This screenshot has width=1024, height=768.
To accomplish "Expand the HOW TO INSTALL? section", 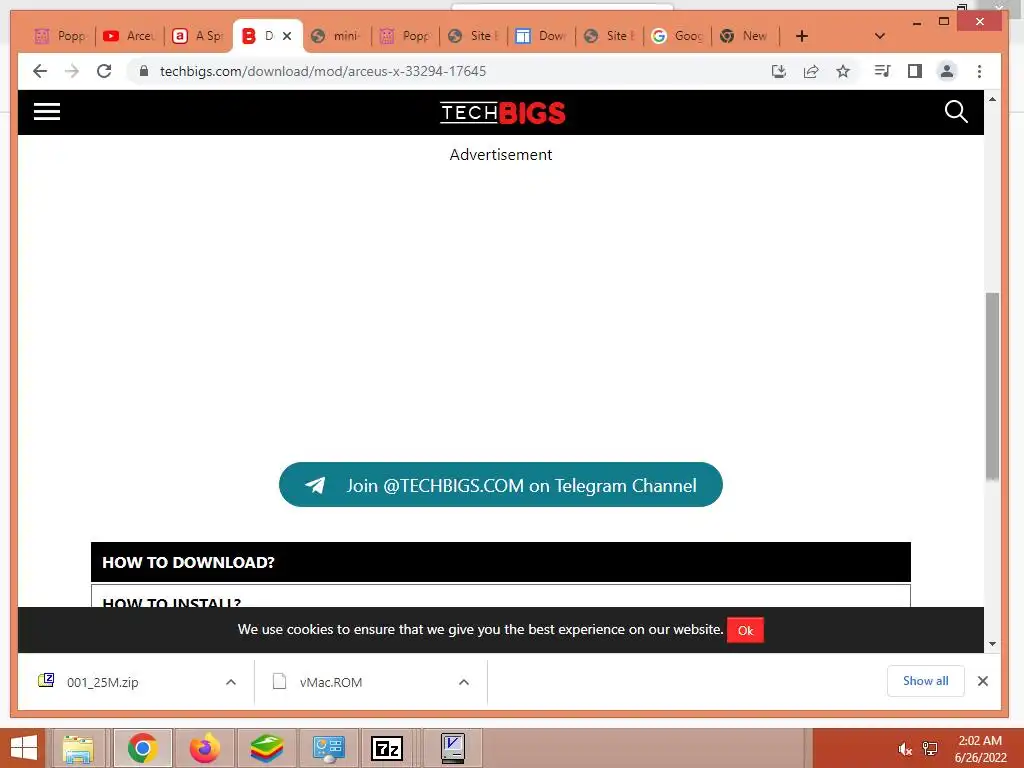I will (x=500, y=596).
